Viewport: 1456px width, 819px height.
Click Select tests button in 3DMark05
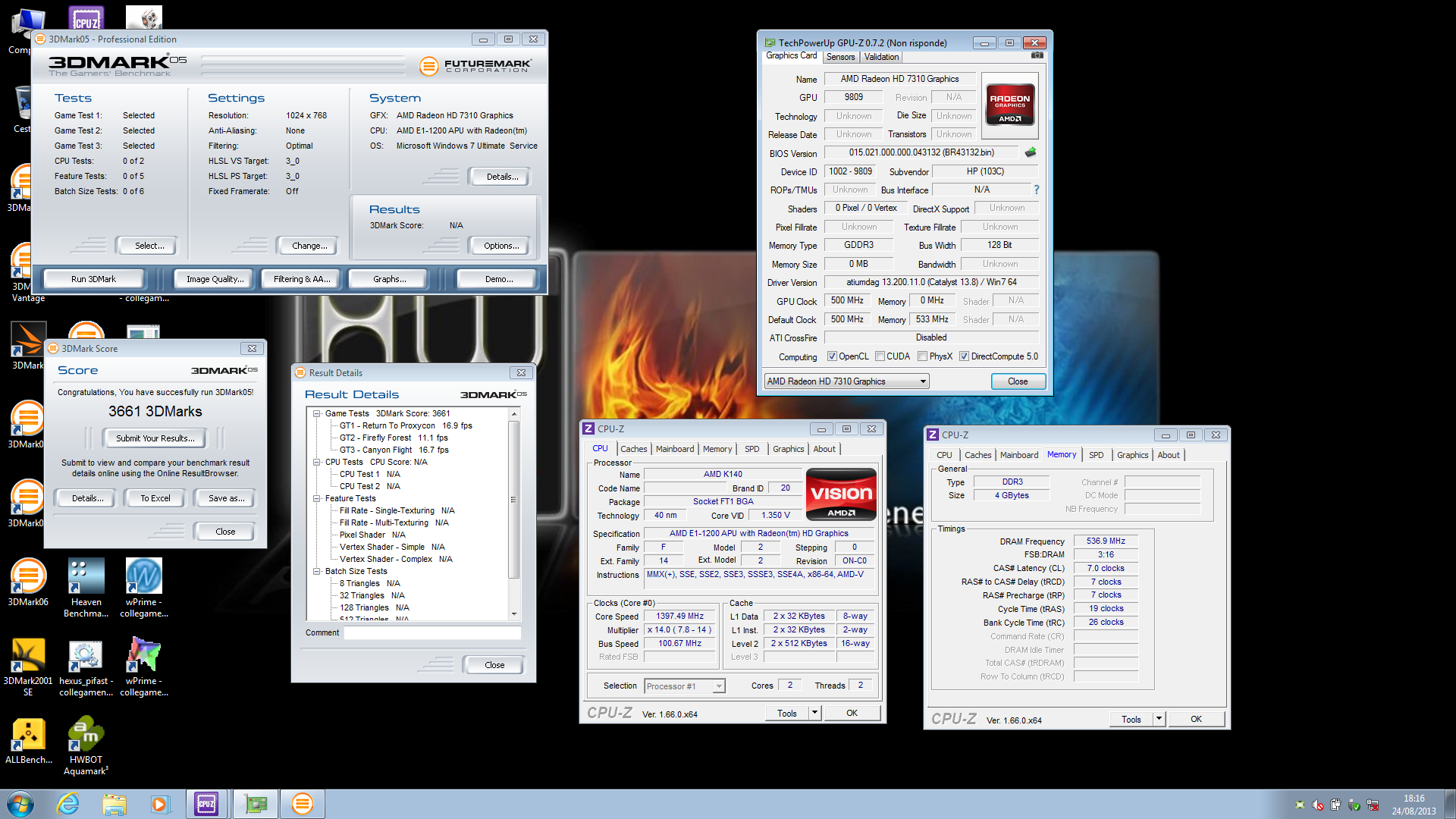[x=149, y=246]
